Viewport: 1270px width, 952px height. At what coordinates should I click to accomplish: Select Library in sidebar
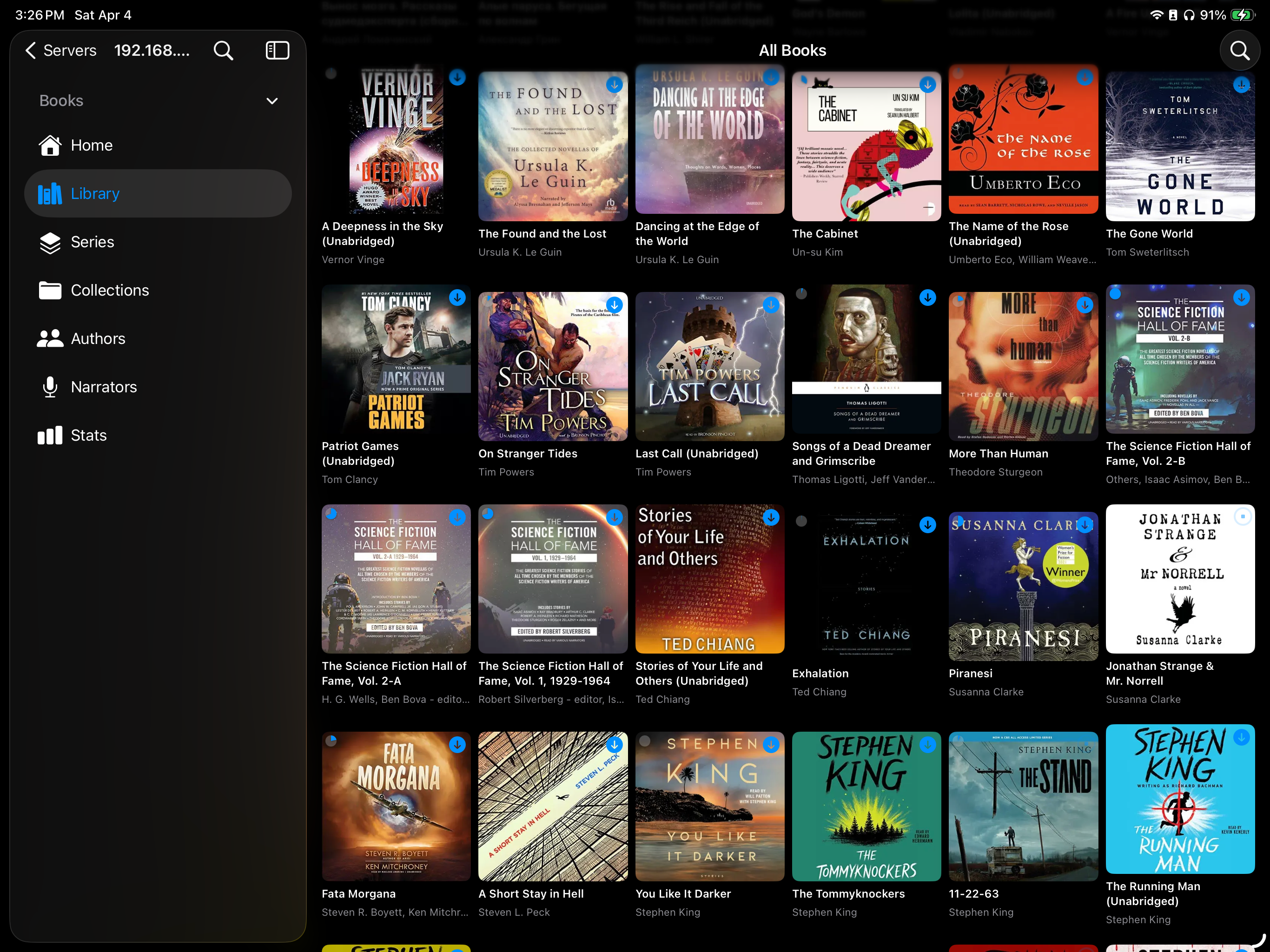[x=158, y=193]
